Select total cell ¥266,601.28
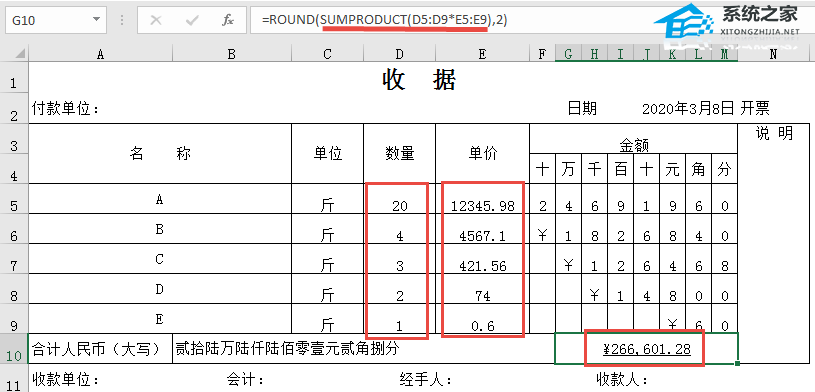The height and width of the screenshot is (392, 815). (x=647, y=349)
